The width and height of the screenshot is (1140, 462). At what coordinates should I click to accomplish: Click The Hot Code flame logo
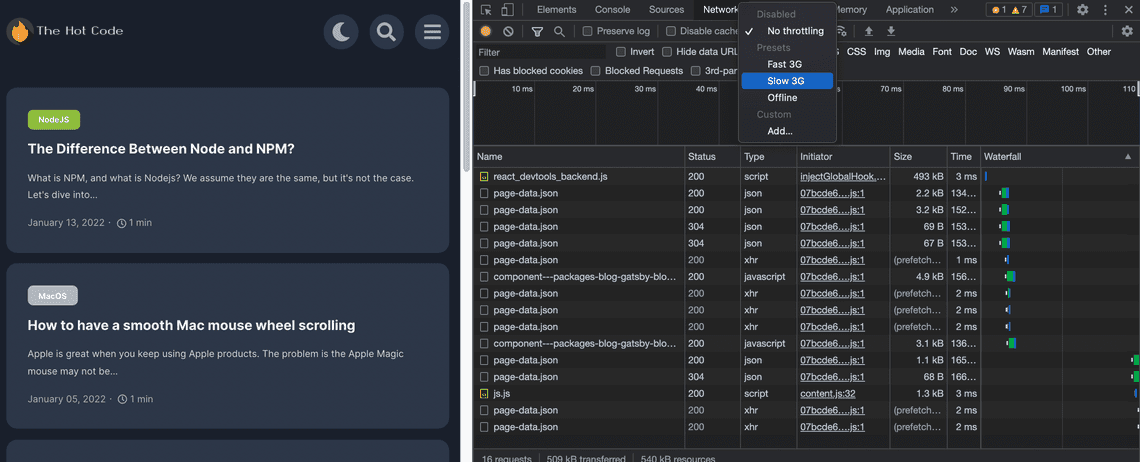pyautogui.click(x=20, y=31)
